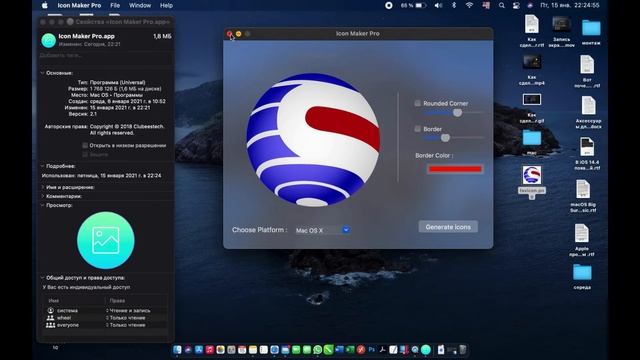Change wheel permission 'Только чтение'

(126, 318)
